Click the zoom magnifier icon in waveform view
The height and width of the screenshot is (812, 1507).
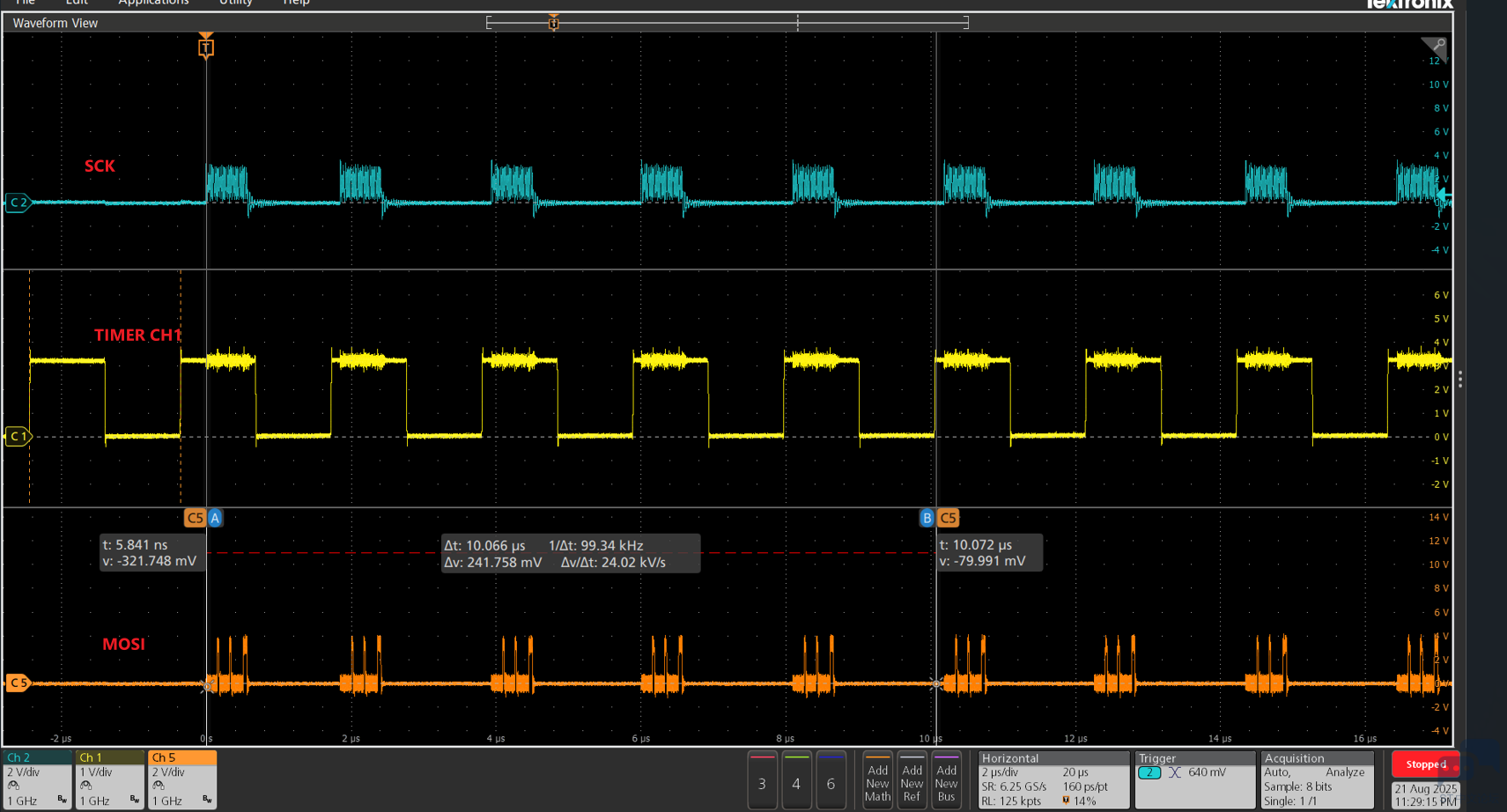[1437, 45]
